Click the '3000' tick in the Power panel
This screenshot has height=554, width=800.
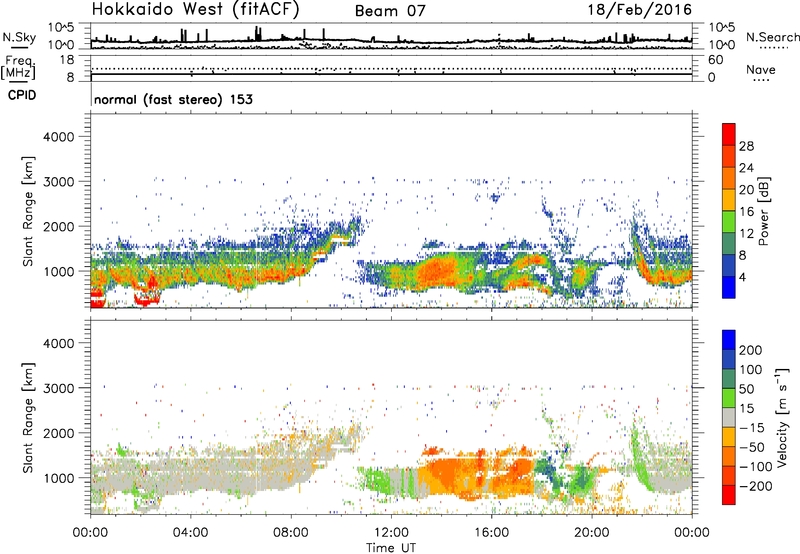pyautogui.click(x=59, y=182)
